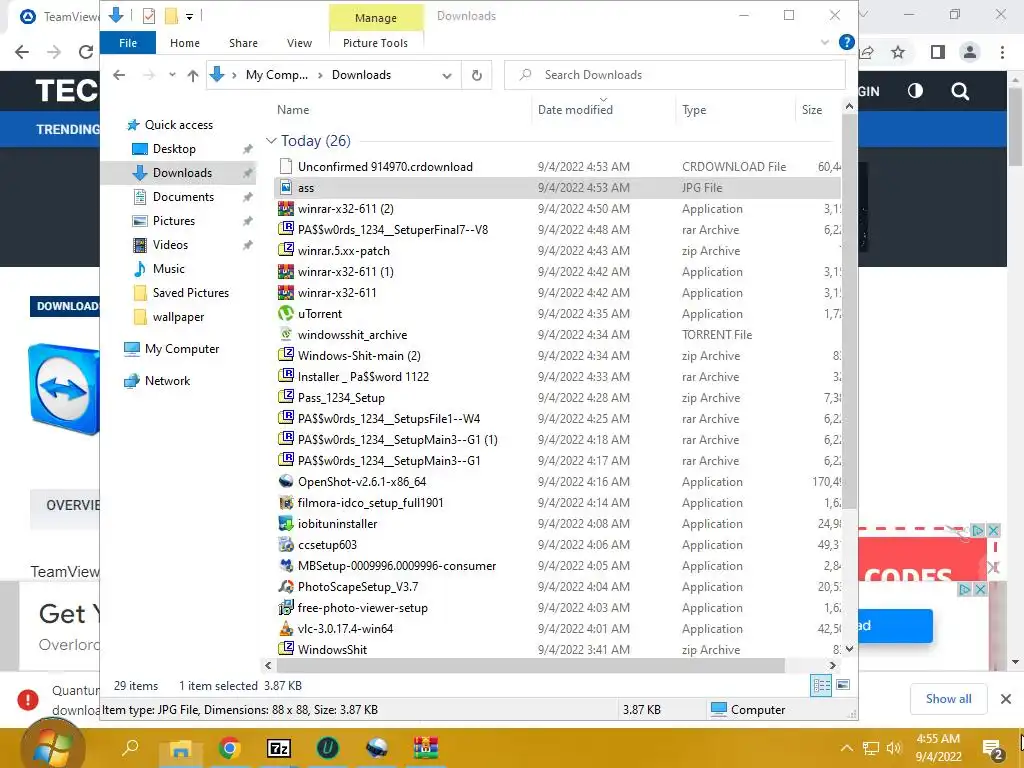Select PA$$w0rds_1234__SetuperFinal7--V8 rar icon
The image size is (1024, 768).
285,229
